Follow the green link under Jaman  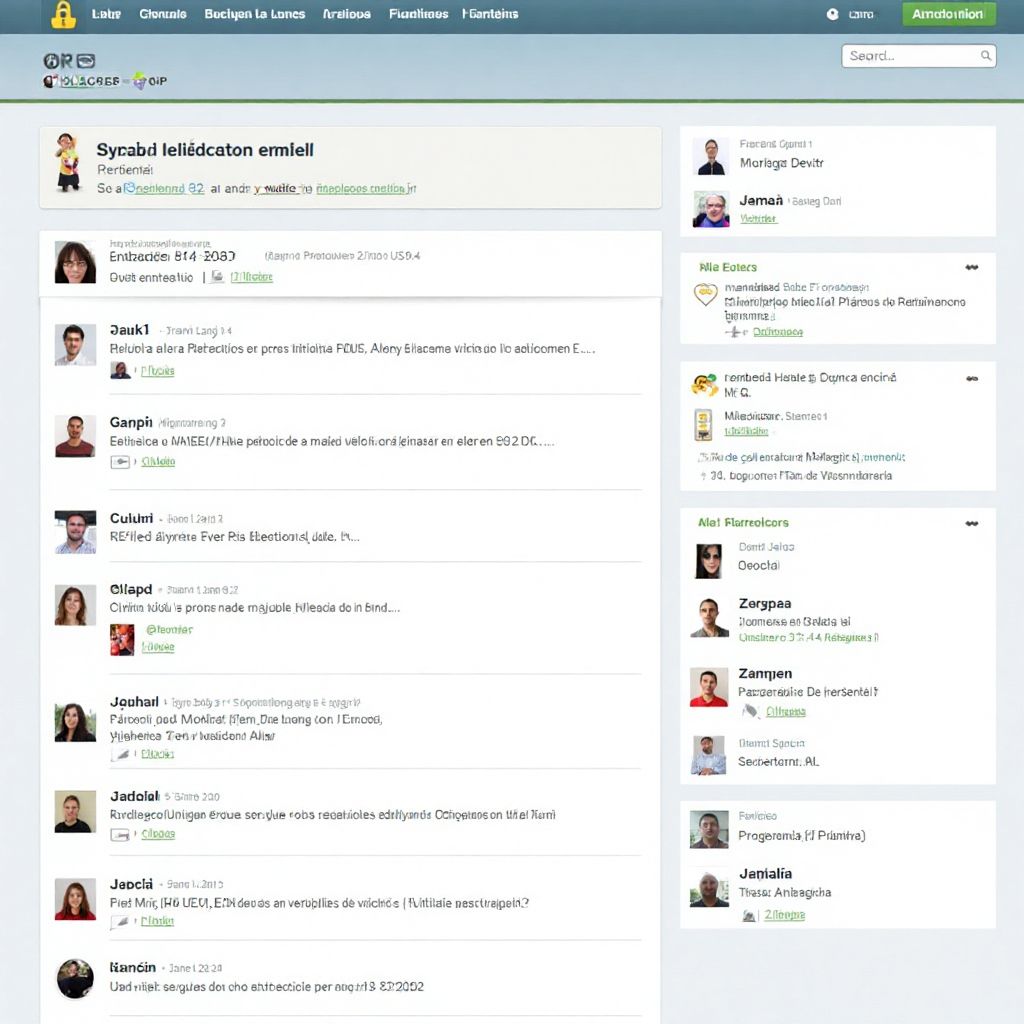pyautogui.click(x=759, y=218)
